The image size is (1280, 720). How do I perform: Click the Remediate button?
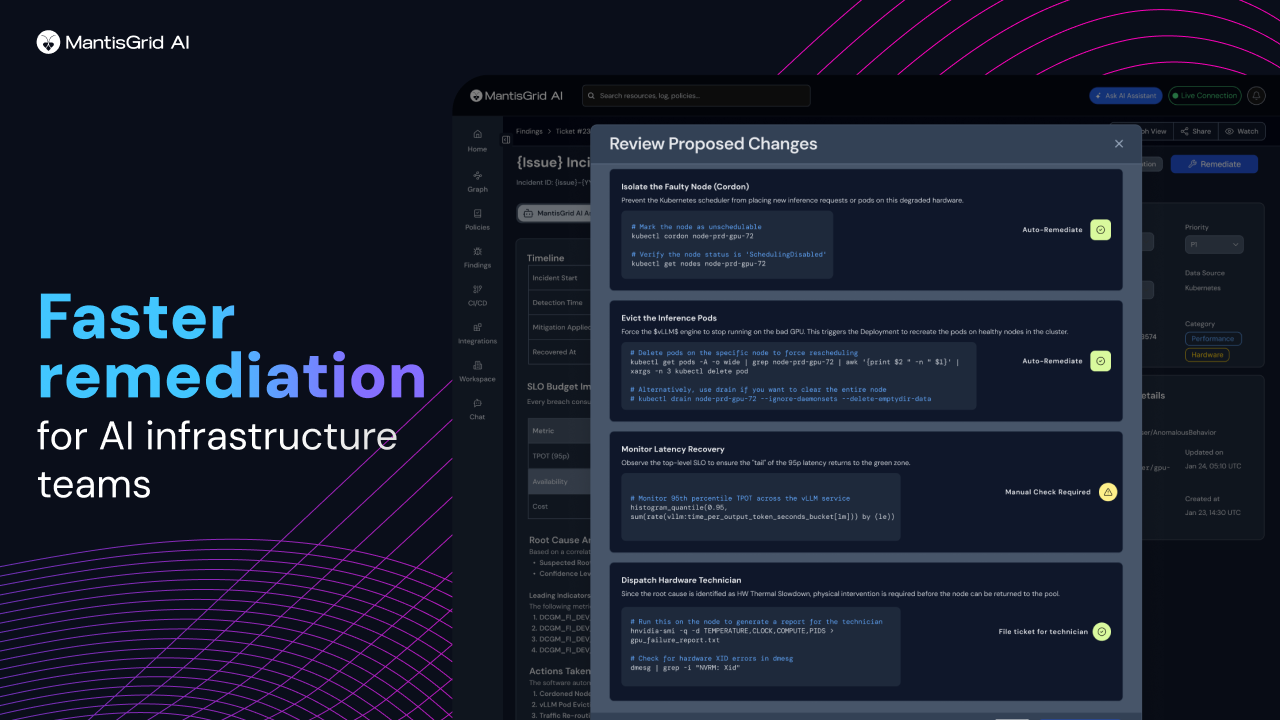1214,164
